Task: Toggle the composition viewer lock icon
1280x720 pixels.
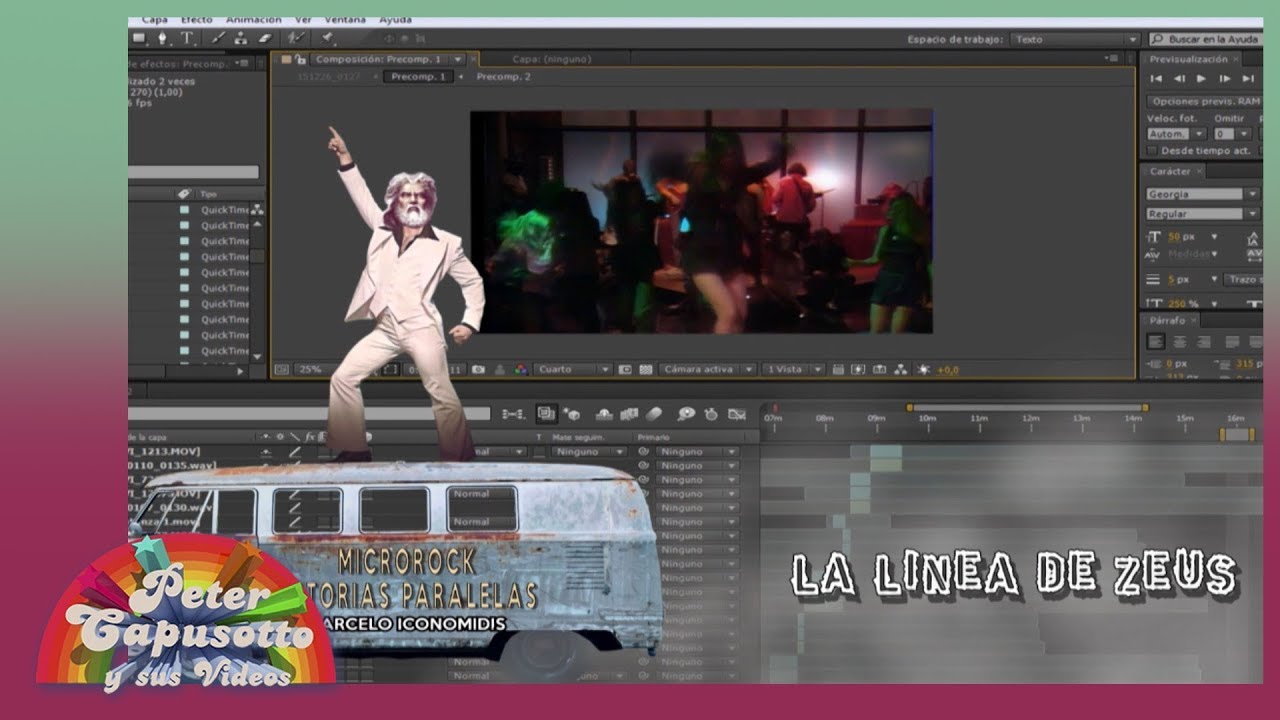Action: pos(300,59)
